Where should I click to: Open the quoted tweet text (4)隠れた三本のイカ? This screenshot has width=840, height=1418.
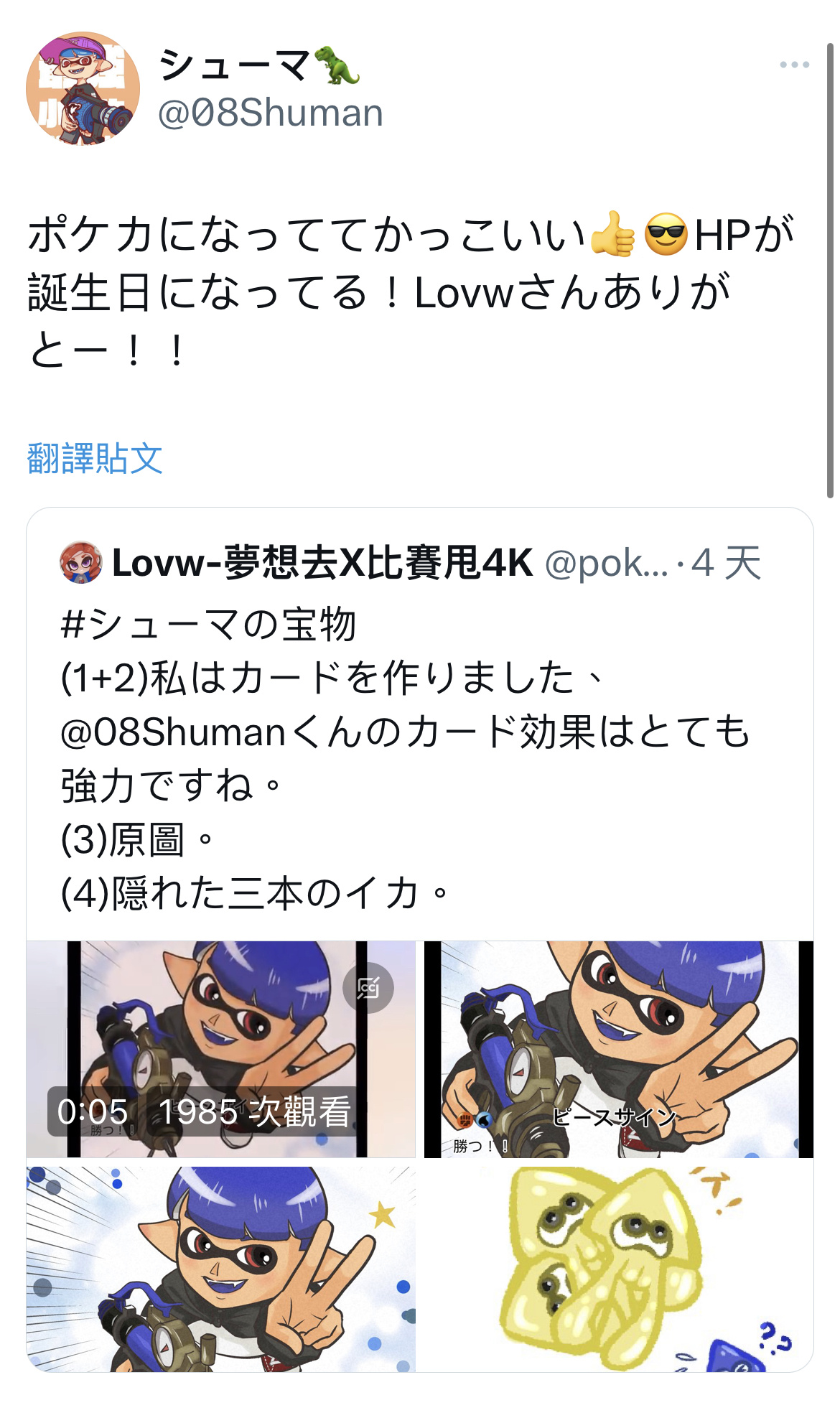(x=255, y=894)
